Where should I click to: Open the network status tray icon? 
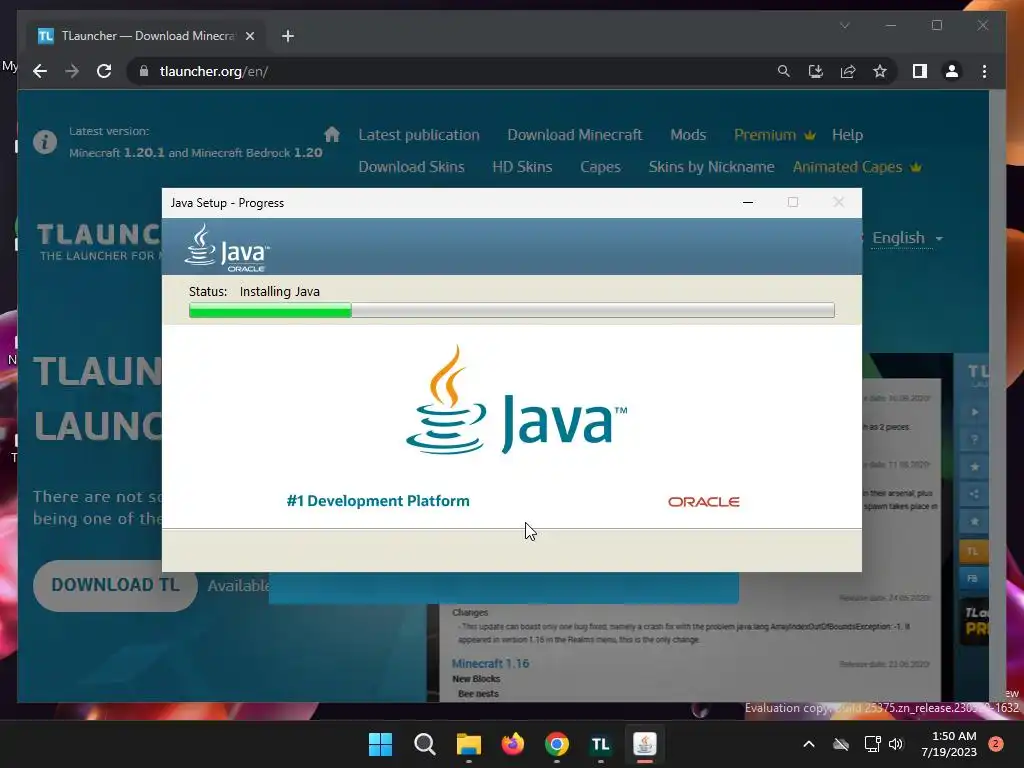[872, 744]
